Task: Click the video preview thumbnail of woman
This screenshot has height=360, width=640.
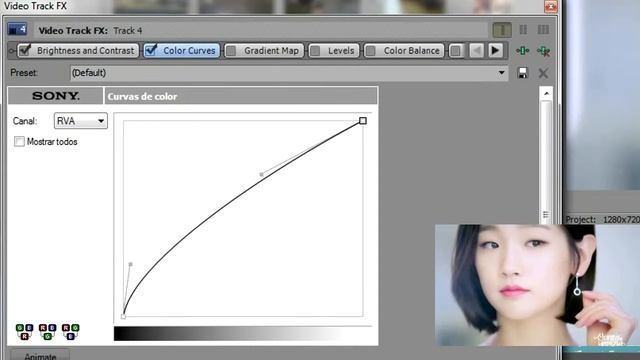Action: pos(537,285)
